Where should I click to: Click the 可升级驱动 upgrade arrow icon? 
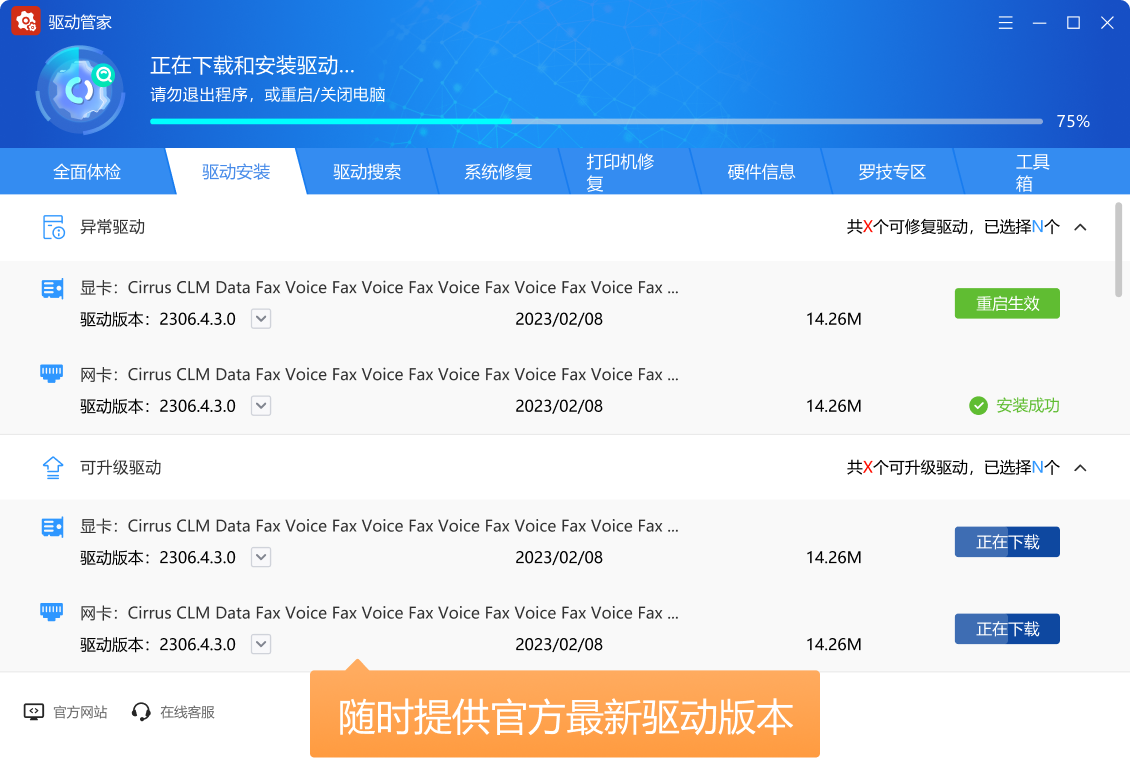pyautogui.click(x=52, y=467)
